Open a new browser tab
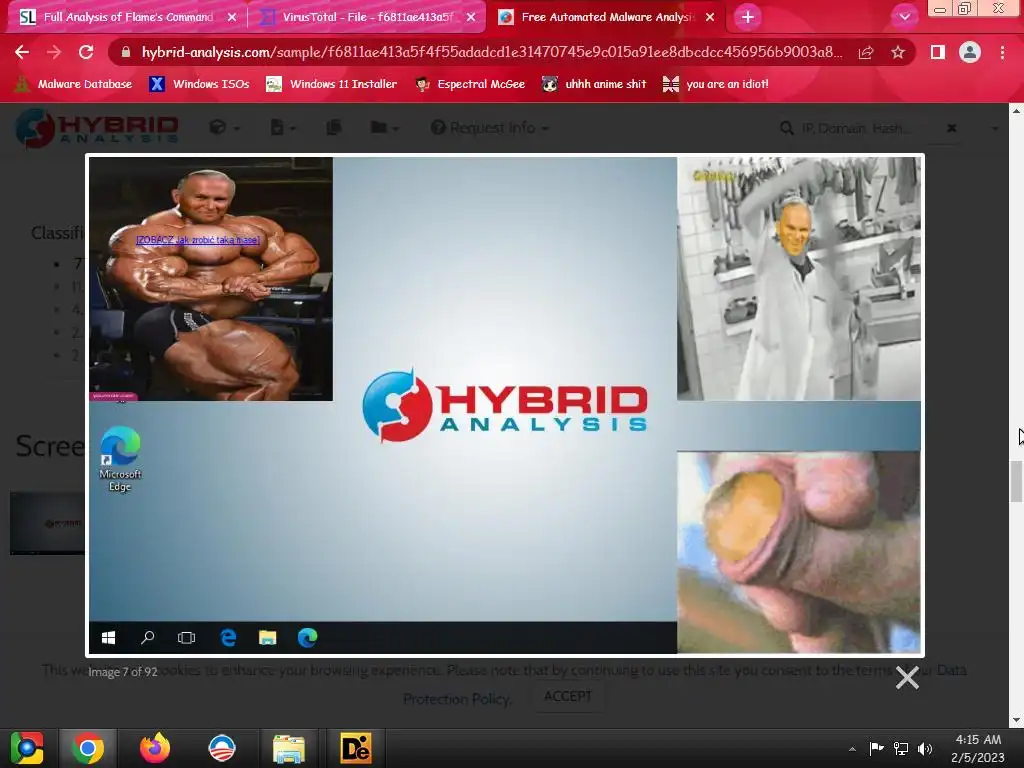The height and width of the screenshot is (768, 1024). pos(748,17)
